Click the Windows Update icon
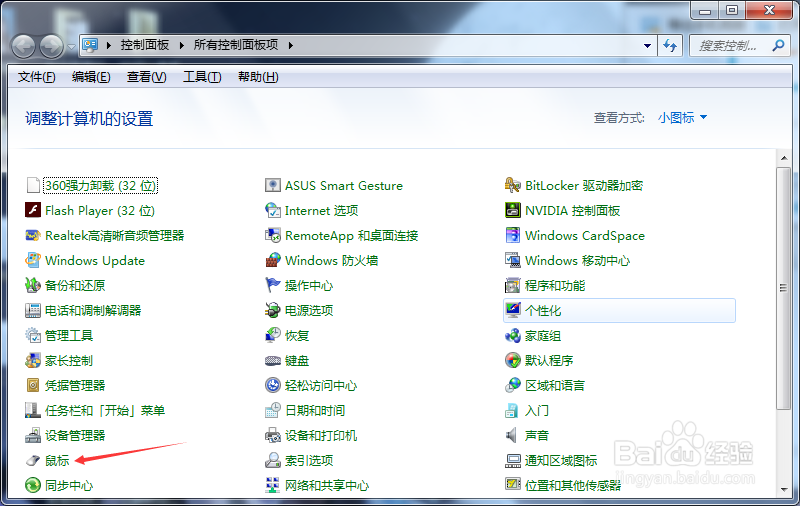This screenshot has width=800, height=506. pos(33,260)
